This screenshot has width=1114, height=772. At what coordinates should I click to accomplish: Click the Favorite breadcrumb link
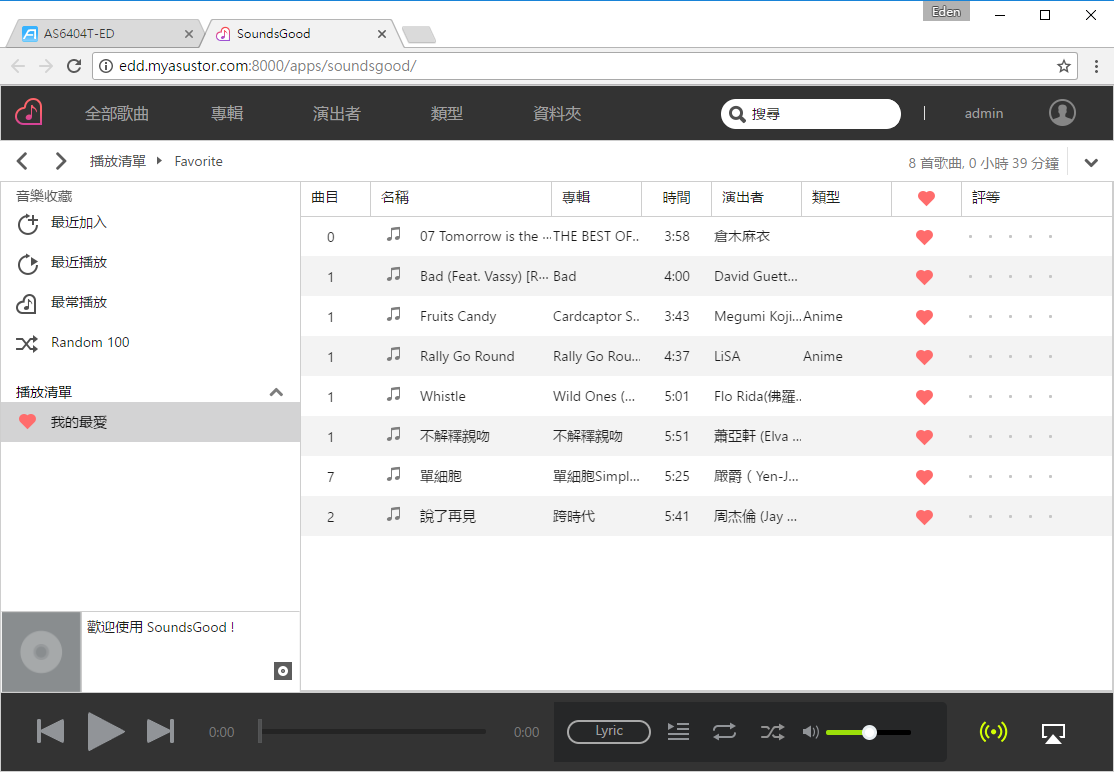pos(198,161)
